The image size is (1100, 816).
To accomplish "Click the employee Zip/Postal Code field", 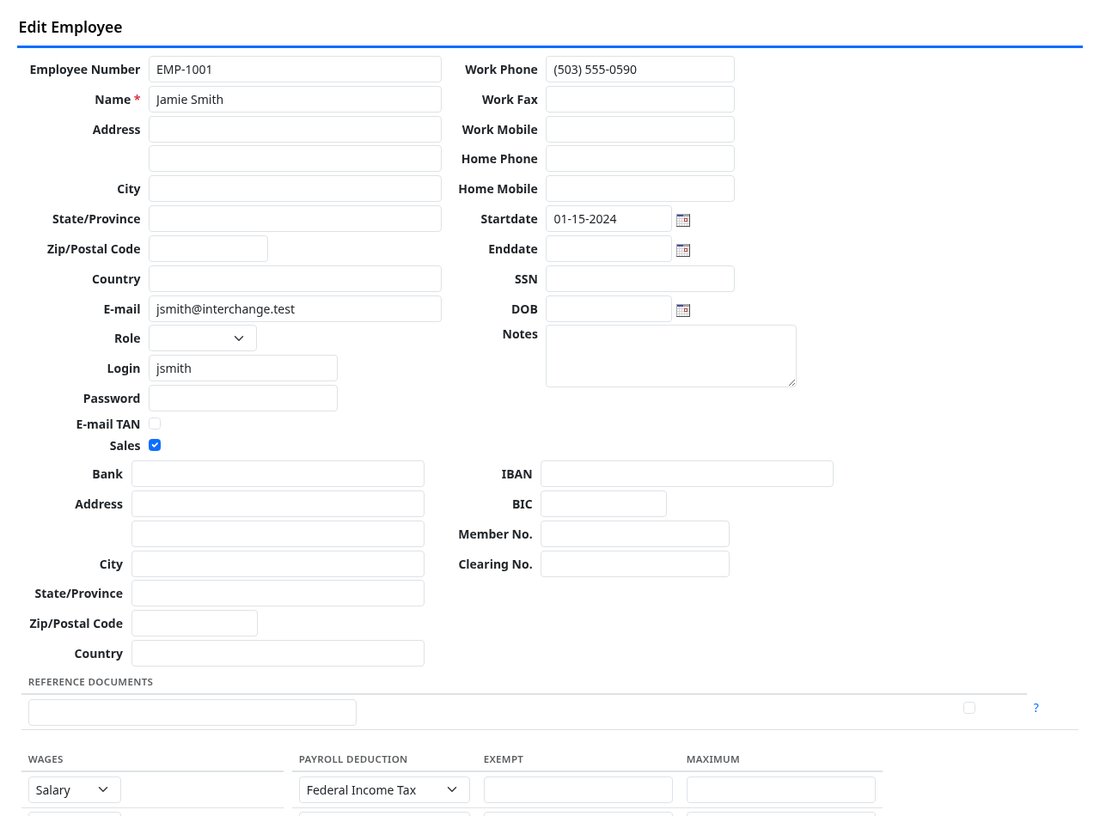I will point(208,248).
